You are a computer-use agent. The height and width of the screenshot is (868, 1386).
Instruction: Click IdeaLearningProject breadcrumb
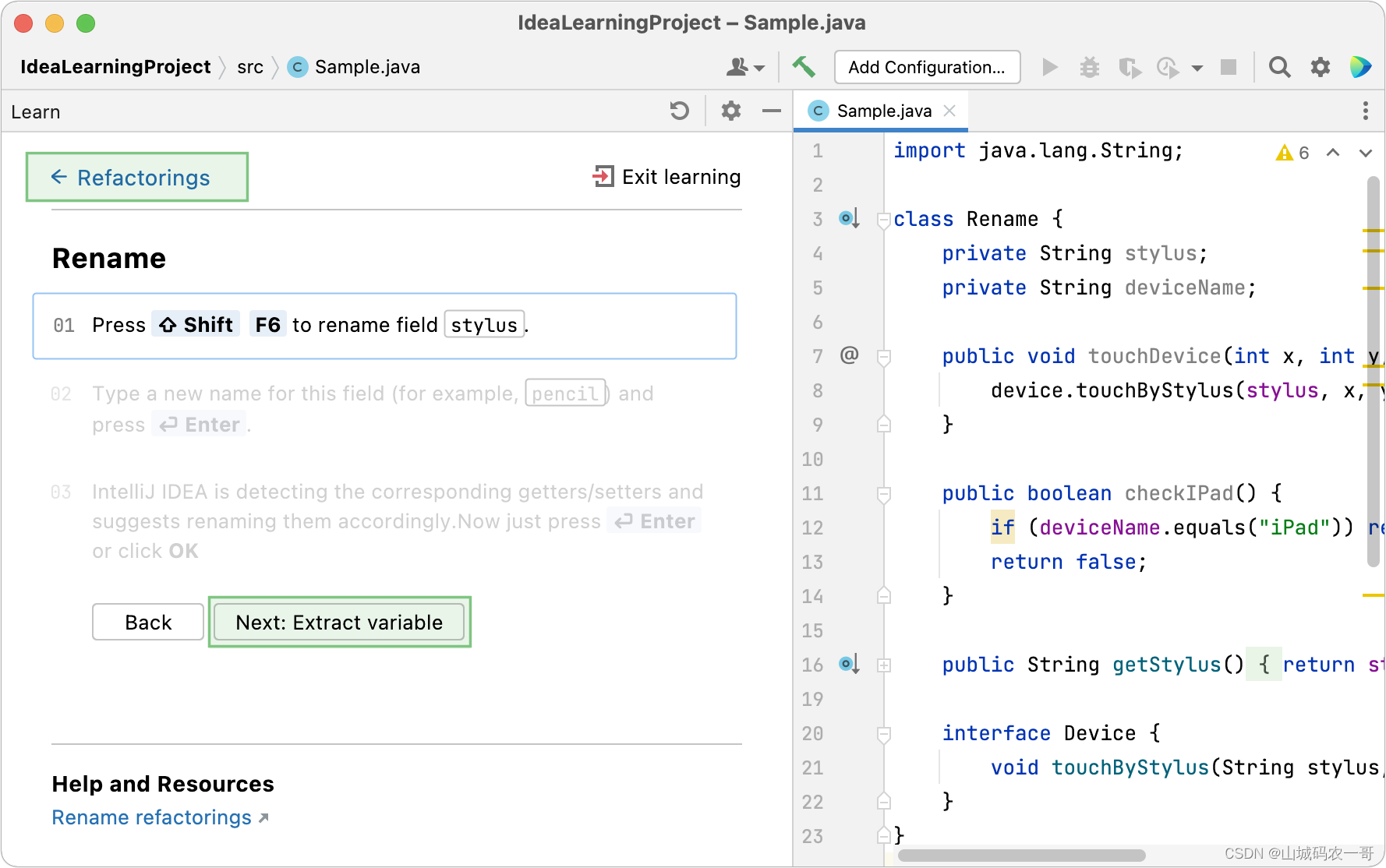click(x=115, y=67)
